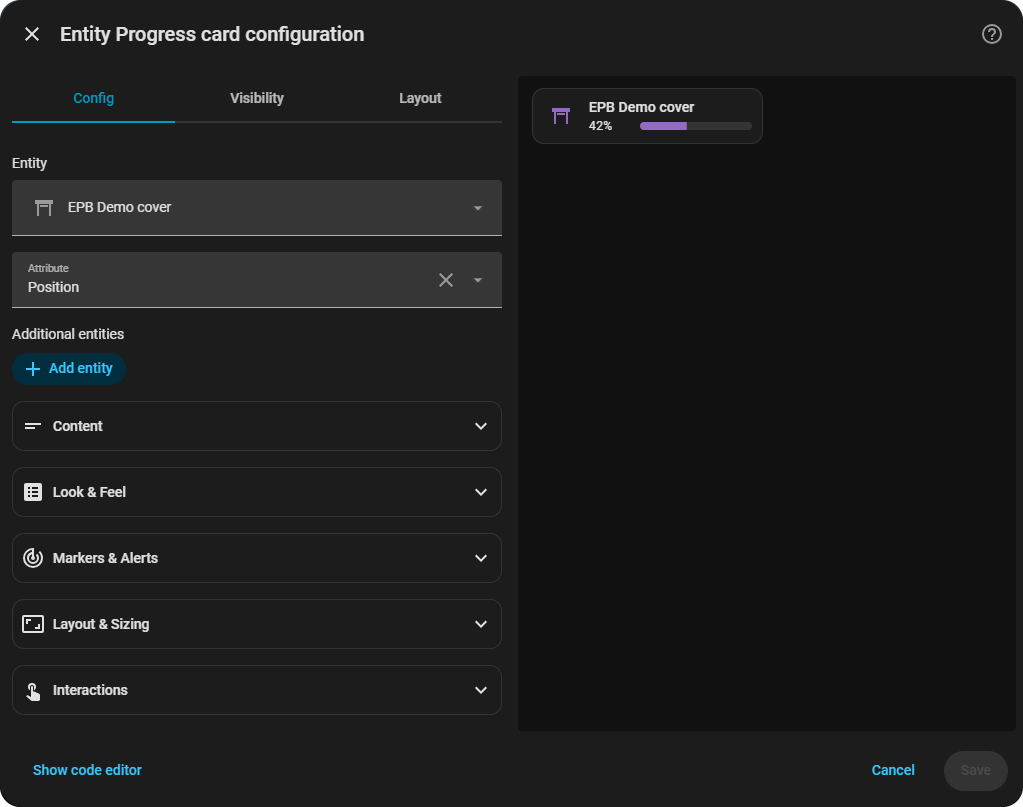
Task: Expand the Look & Feel section
Action: point(256,492)
